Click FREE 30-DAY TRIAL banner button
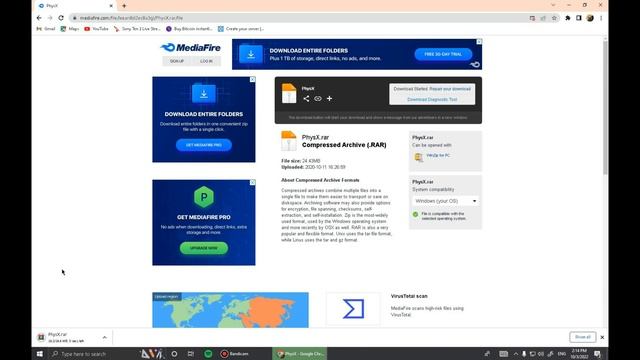Image resolution: width=640 pixels, height=360 pixels. [443, 54]
